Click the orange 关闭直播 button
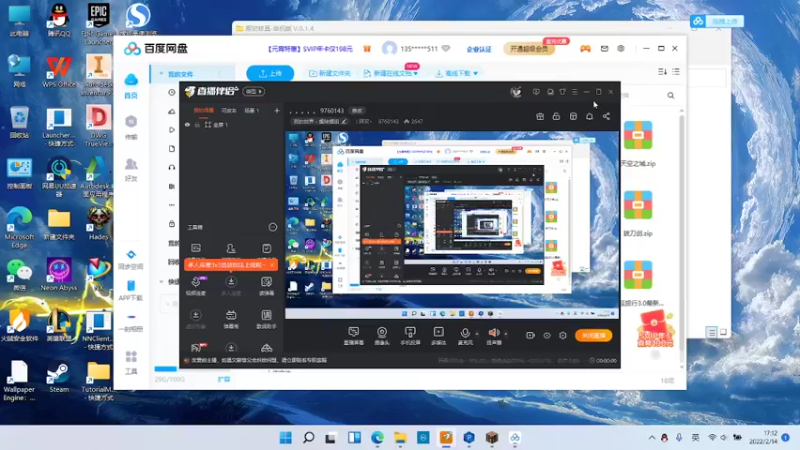Image resolution: width=800 pixels, height=450 pixels. (593, 335)
